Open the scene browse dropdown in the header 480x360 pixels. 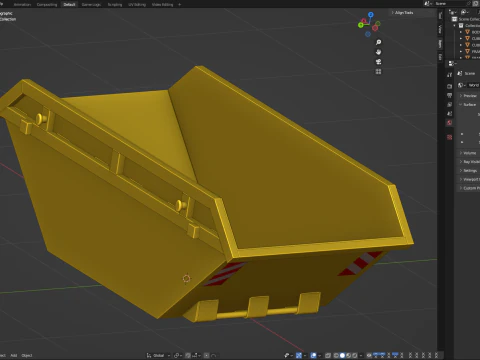[x=428, y=4]
